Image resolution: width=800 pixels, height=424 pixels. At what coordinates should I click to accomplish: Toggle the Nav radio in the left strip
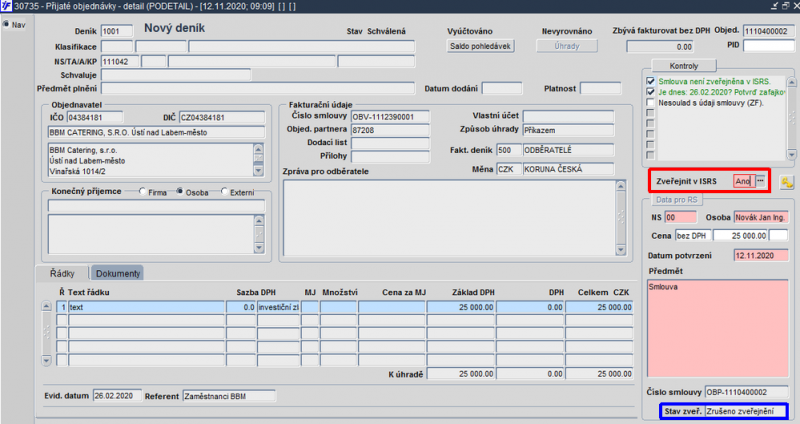(6, 24)
